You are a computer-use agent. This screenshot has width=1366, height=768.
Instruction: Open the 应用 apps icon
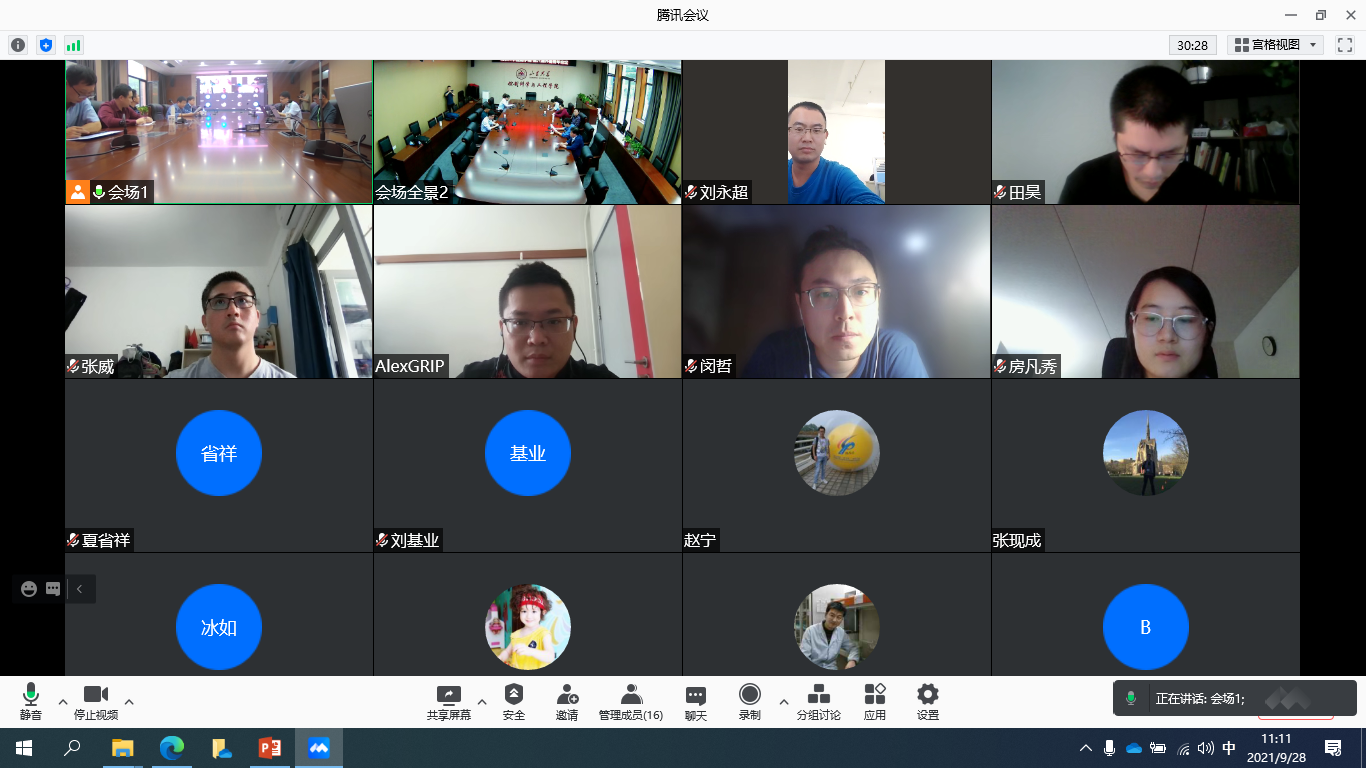tap(875, 702)
